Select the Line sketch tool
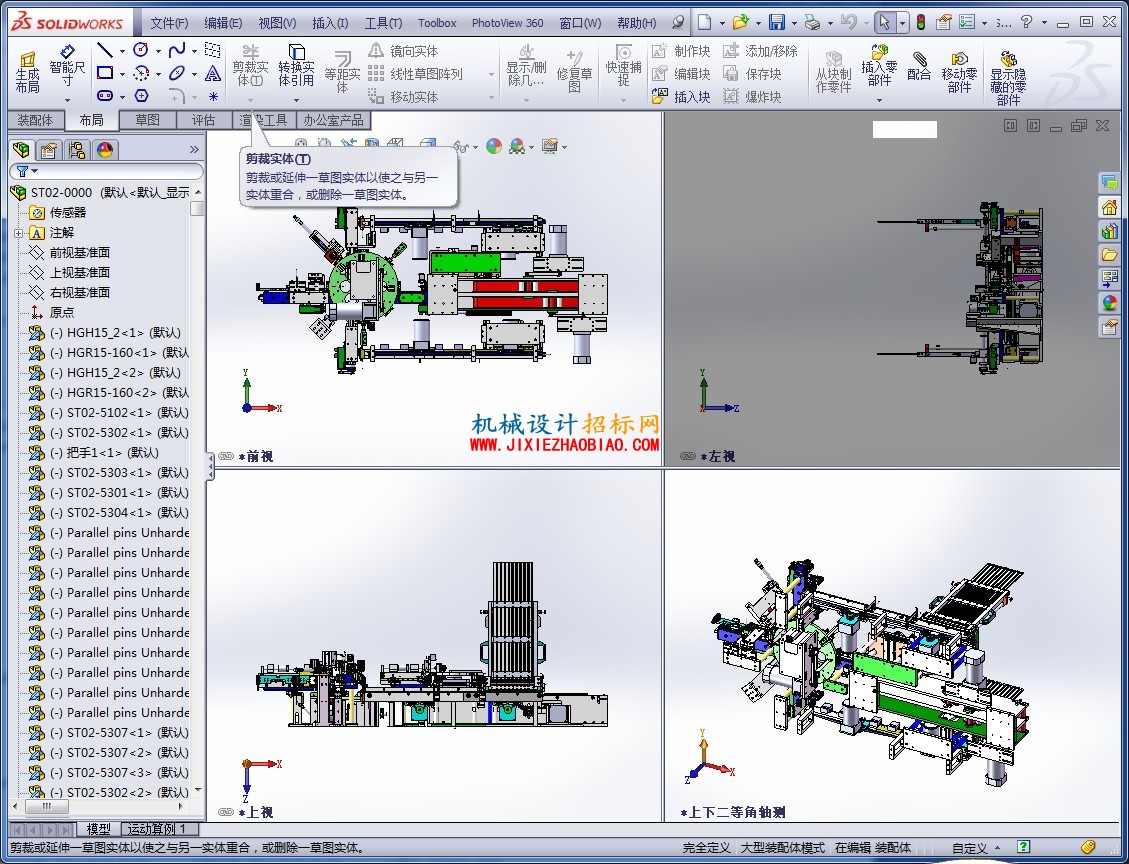Screen dimensions: 1129x864 pos(105,50)
